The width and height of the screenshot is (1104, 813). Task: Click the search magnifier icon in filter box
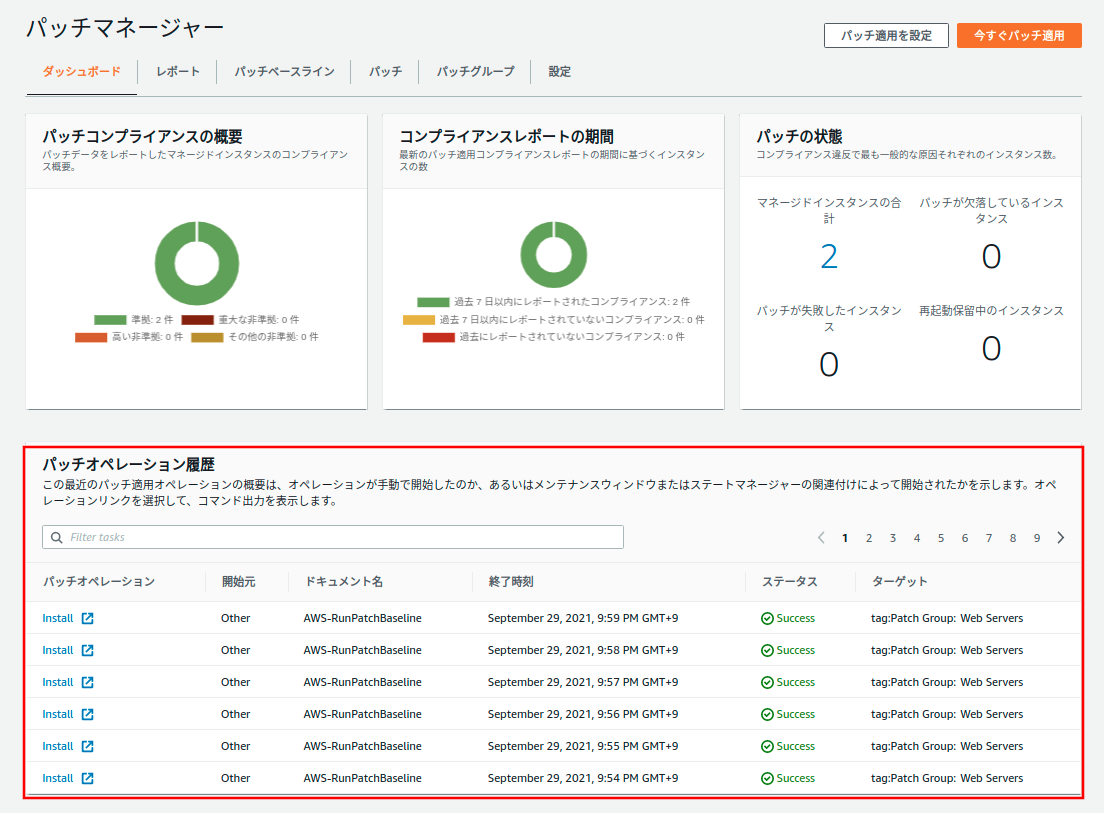tap(56, 537)
